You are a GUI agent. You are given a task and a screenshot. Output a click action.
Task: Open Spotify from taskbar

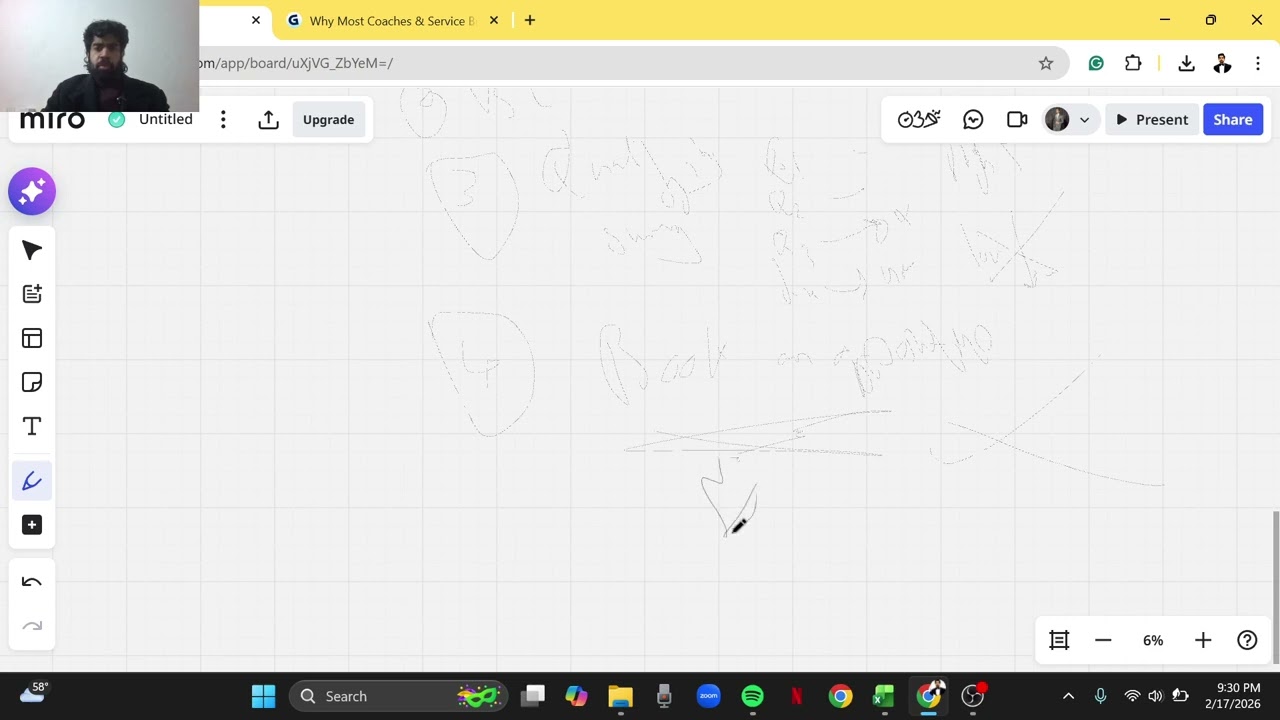752,696
